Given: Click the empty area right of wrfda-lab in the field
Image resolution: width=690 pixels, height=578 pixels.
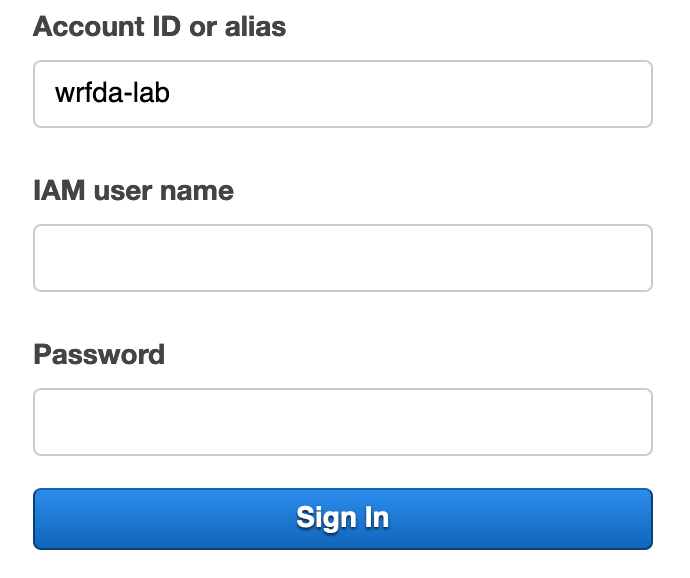Looking at the screenshot, I should [x=409, y=94].
